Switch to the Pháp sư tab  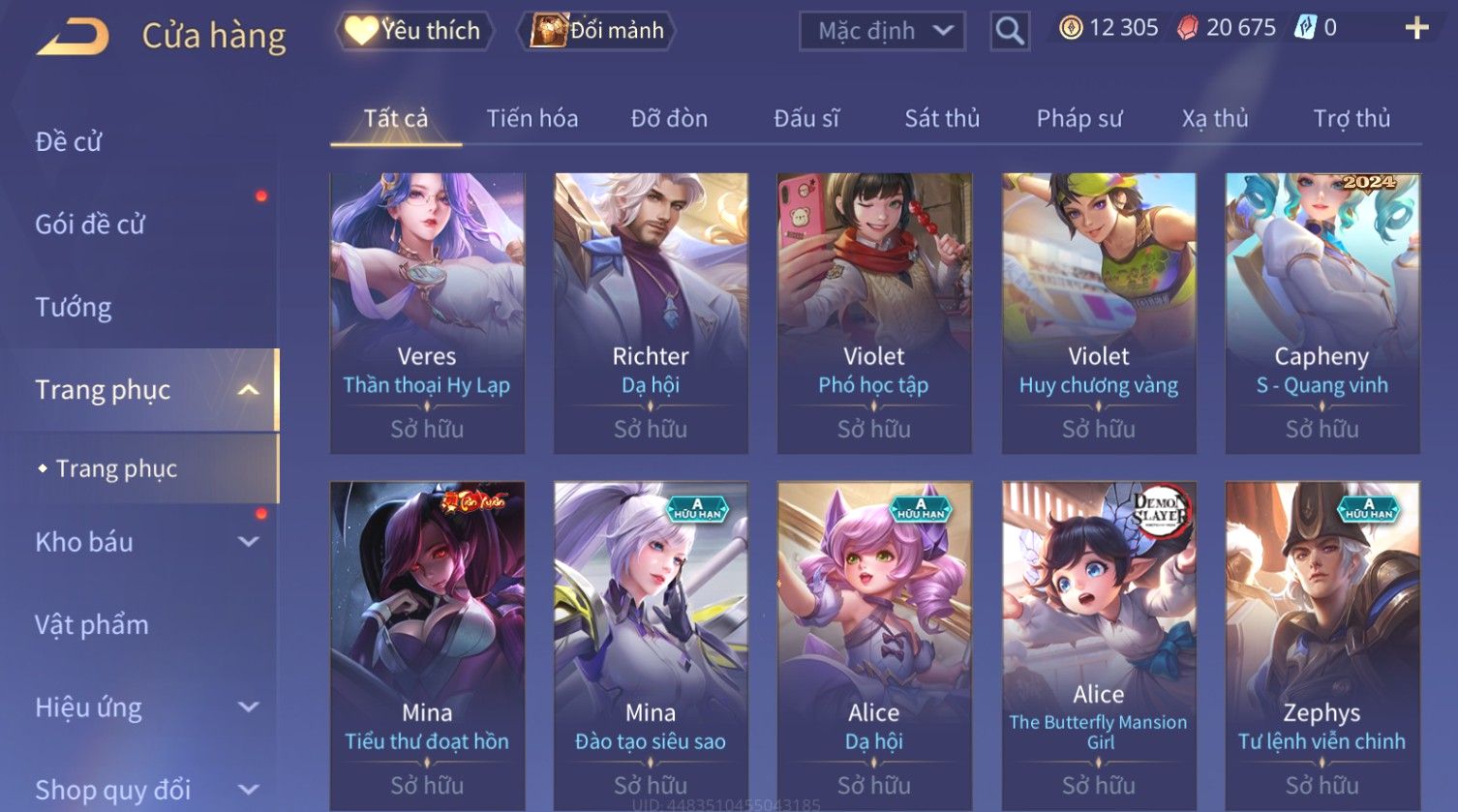pos(1079,119)
